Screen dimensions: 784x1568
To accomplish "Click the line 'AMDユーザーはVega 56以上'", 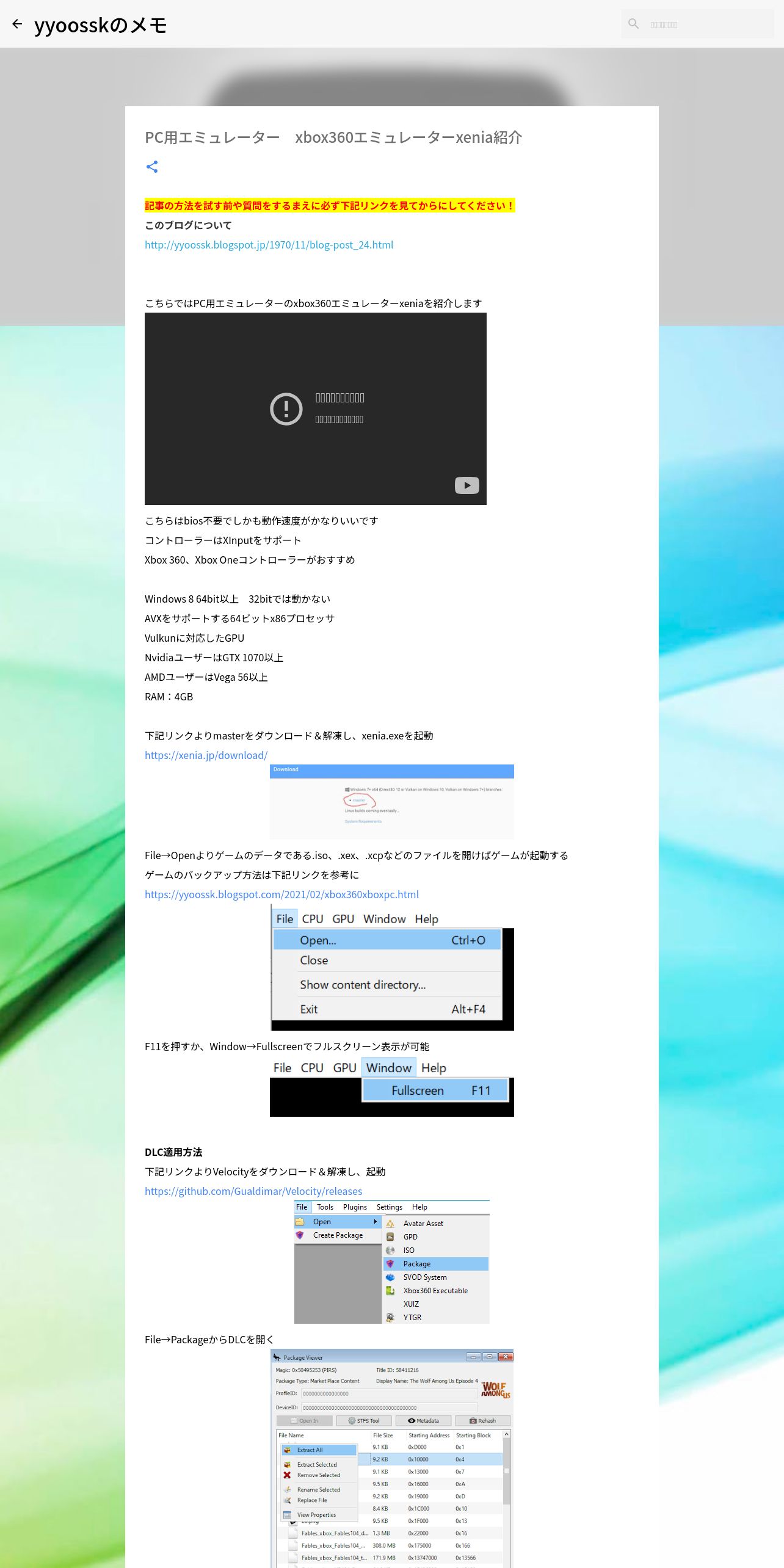I will pos(206,677).
